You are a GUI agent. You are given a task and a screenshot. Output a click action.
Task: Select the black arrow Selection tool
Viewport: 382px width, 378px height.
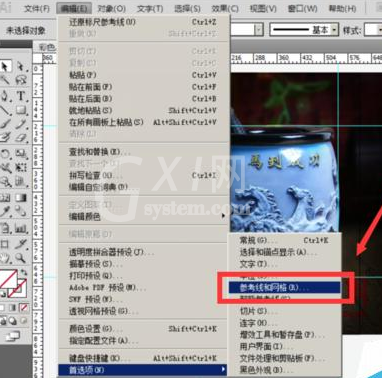pyautogui.click(x=5, y=66)
